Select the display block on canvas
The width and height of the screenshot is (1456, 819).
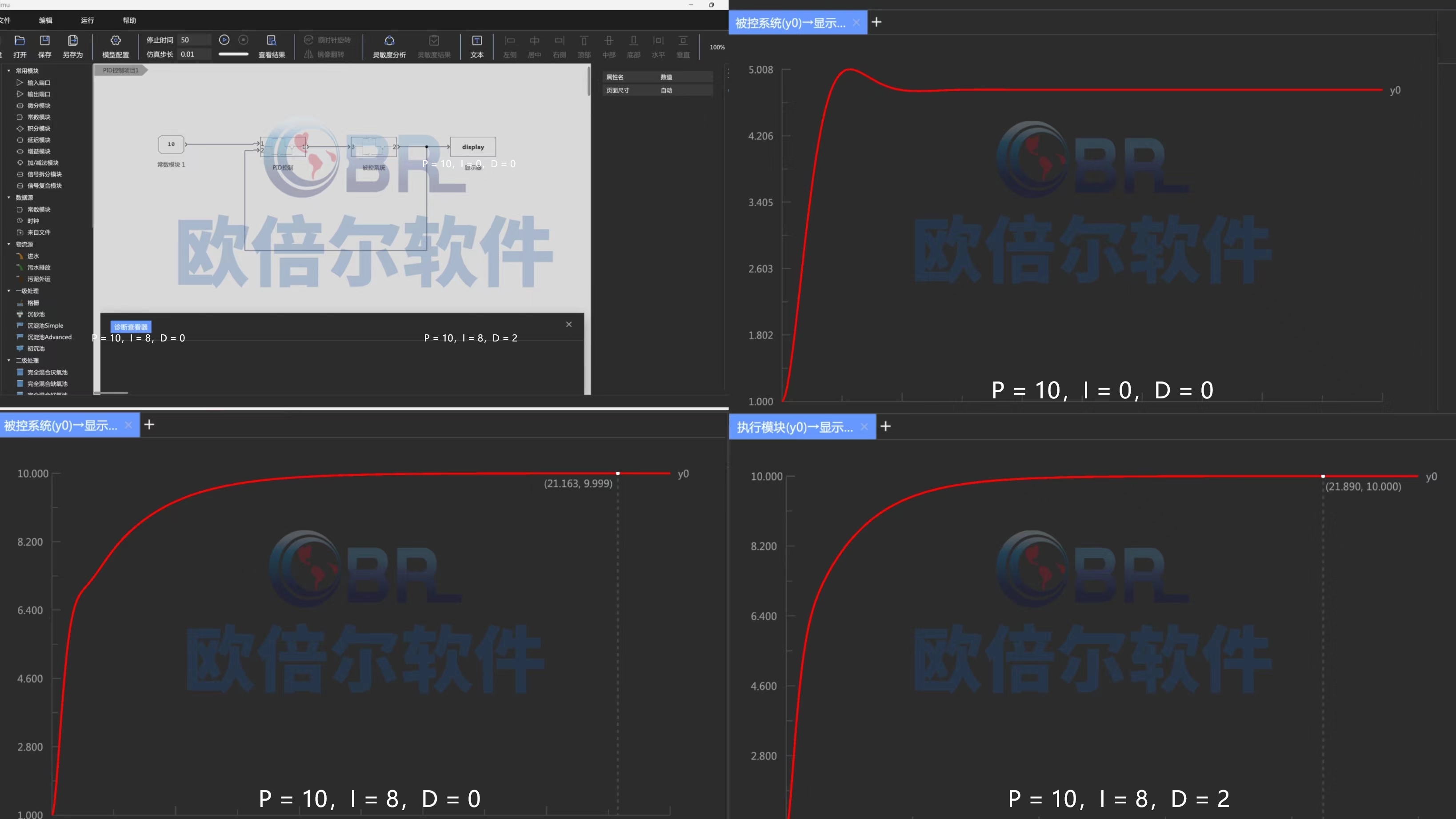point(473,147)
